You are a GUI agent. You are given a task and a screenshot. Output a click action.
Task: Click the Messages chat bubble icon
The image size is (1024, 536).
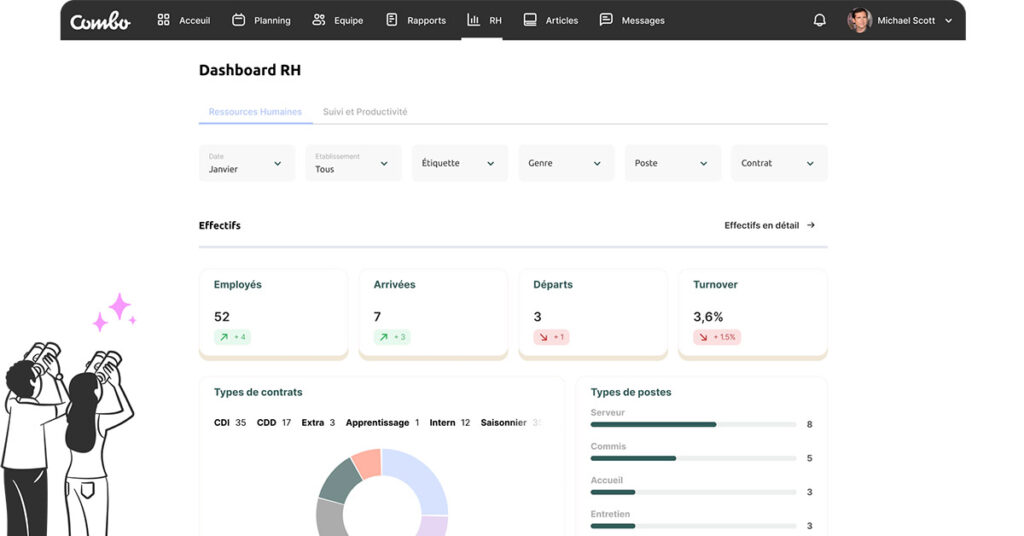(606, 20)
